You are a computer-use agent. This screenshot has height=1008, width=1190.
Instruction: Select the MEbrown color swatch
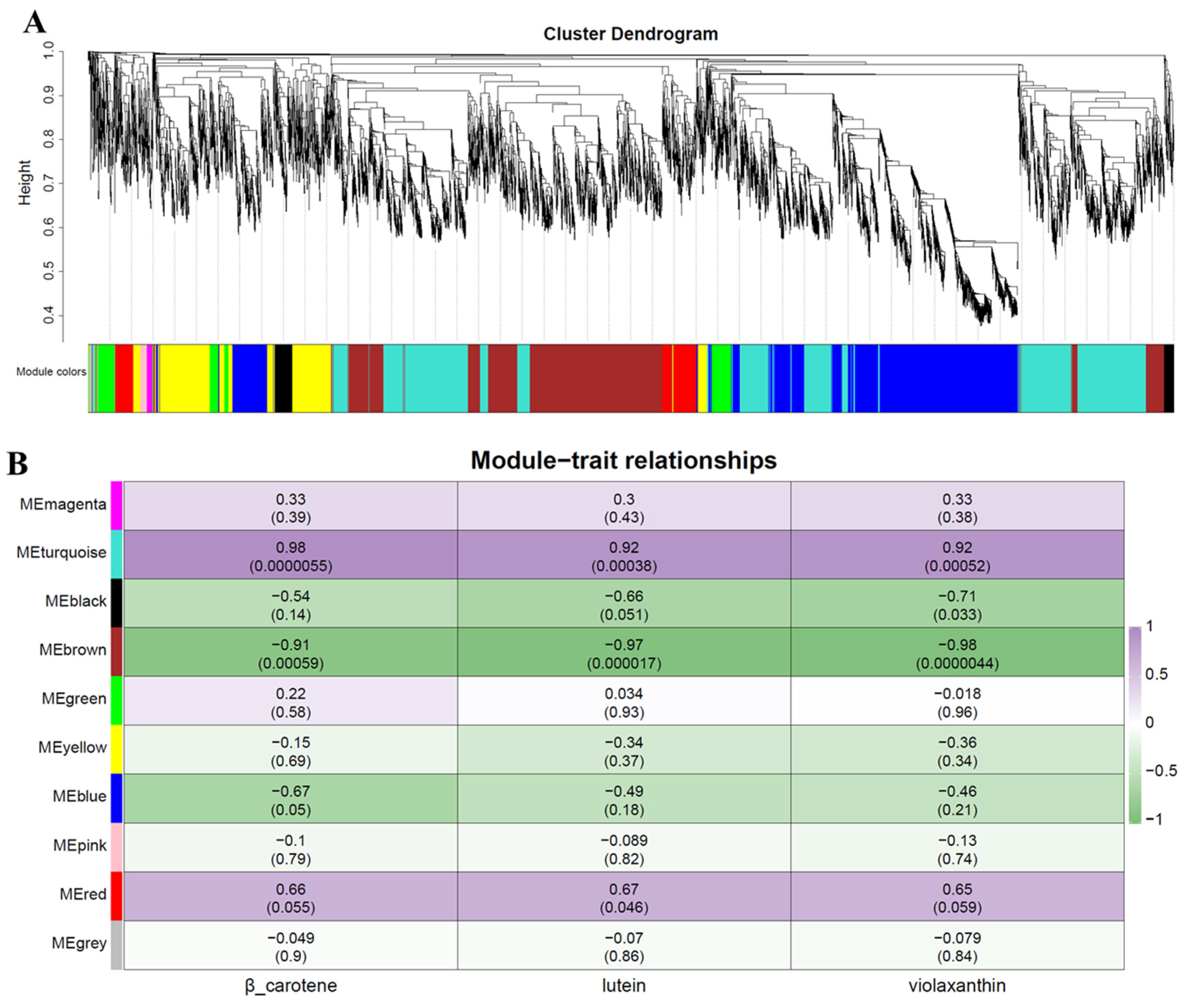click(117, 651)
